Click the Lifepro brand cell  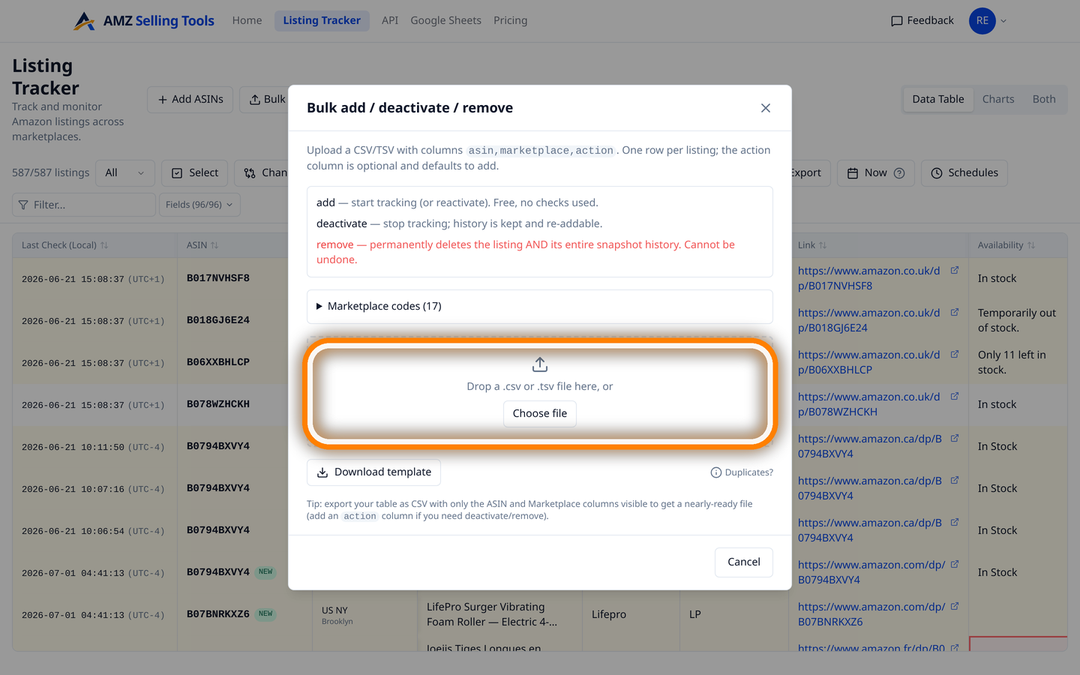pyautogui.click(x=609, y=614)
